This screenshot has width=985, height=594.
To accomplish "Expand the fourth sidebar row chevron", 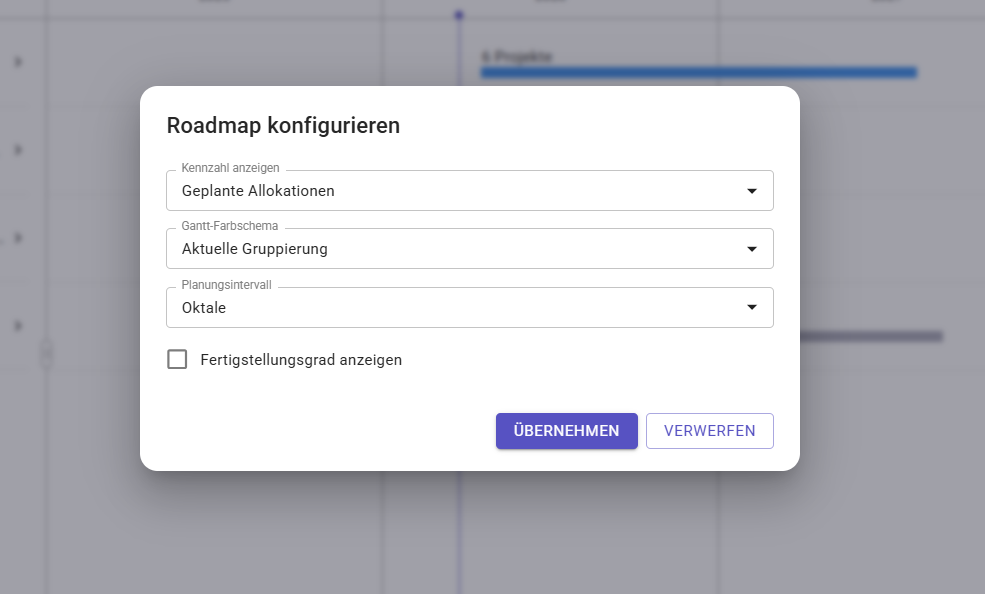I will (x=16, y=325).
